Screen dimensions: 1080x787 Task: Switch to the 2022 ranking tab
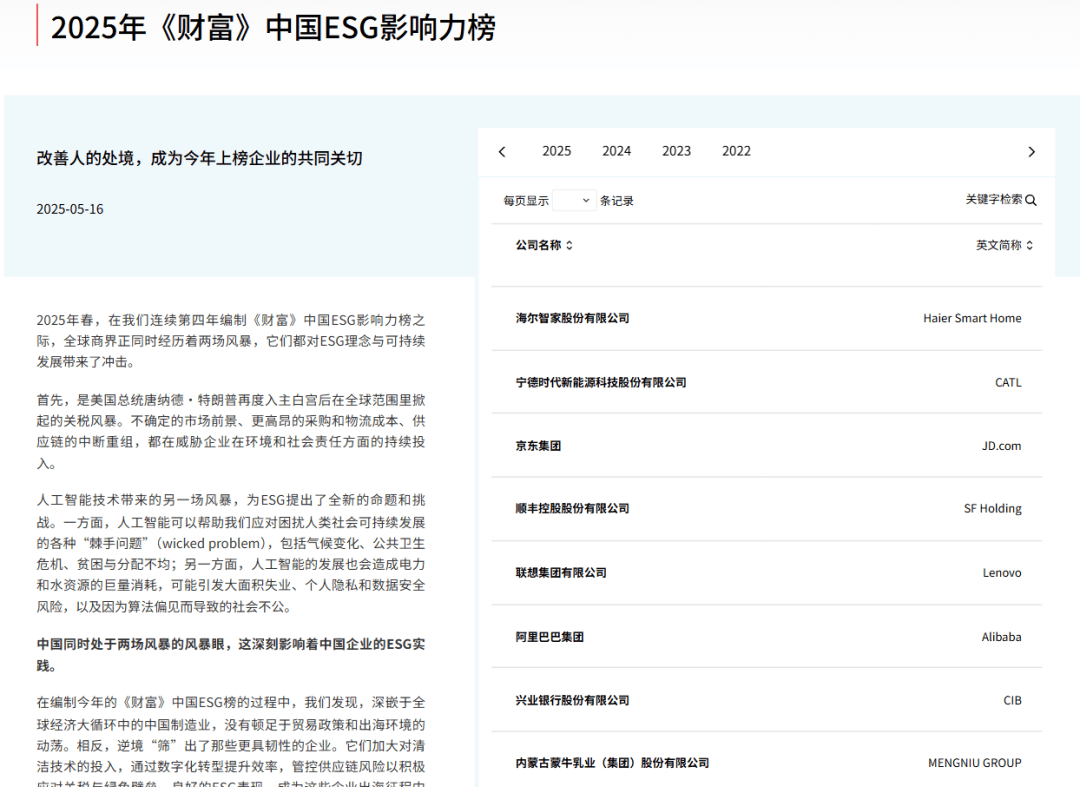coord(736,151)
